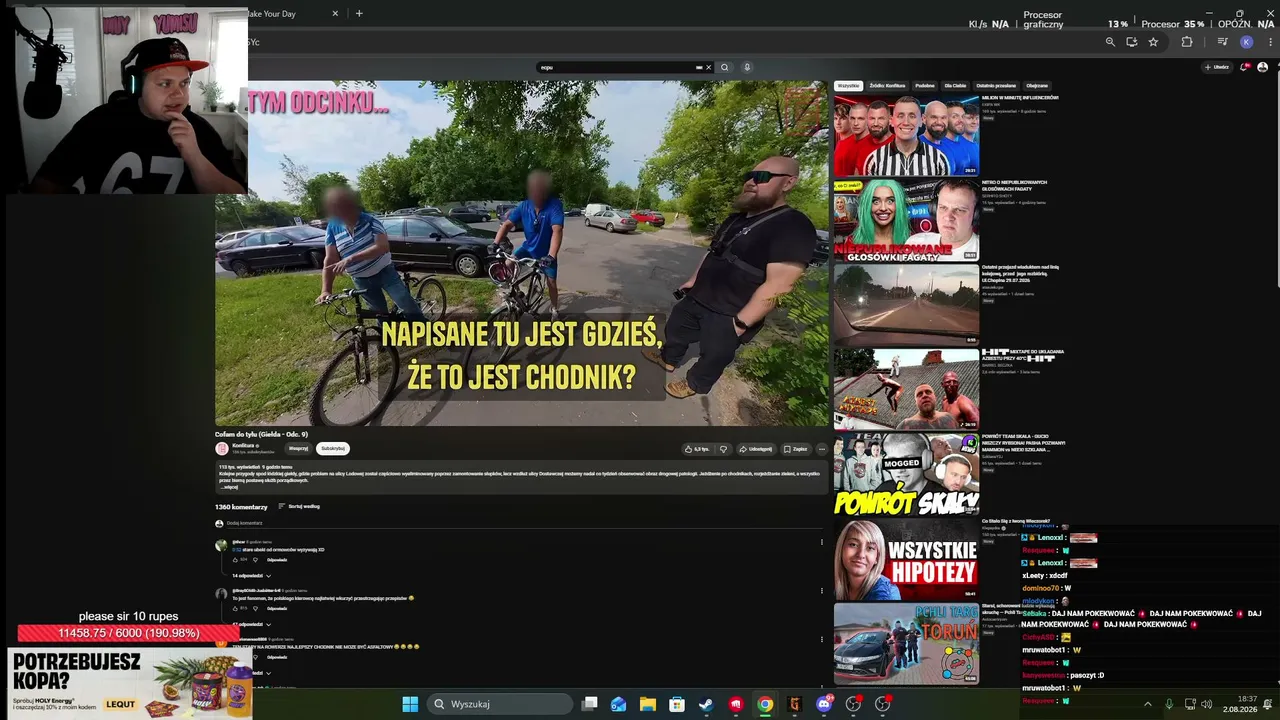Open the 'Wszystkie hipotezy' video thumbnail
The width and height of the screenshot is (1280, 720).
[x=906, y=559]
